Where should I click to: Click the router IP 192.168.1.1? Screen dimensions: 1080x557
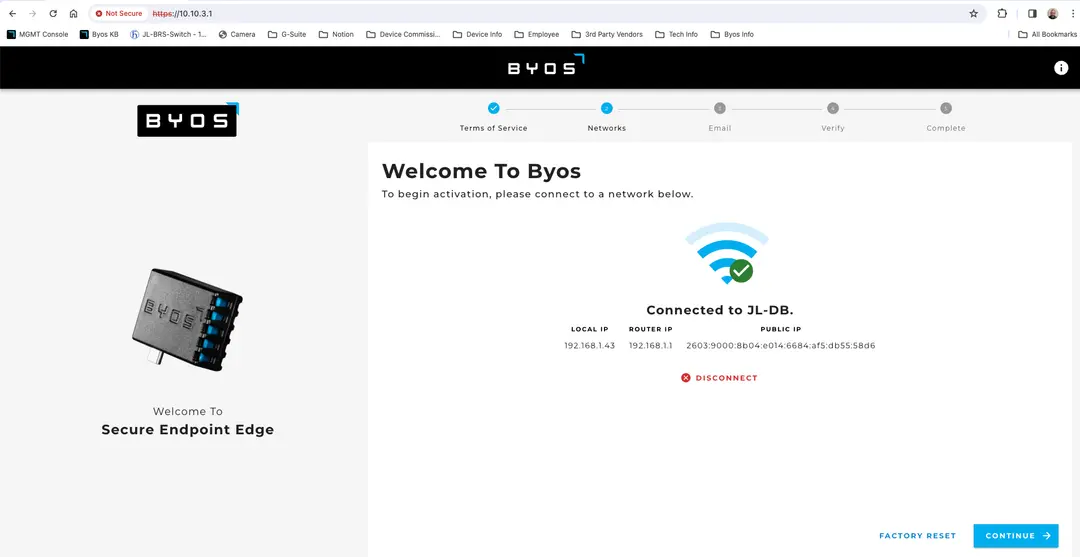pyautogui.click(x=650, y=346)
